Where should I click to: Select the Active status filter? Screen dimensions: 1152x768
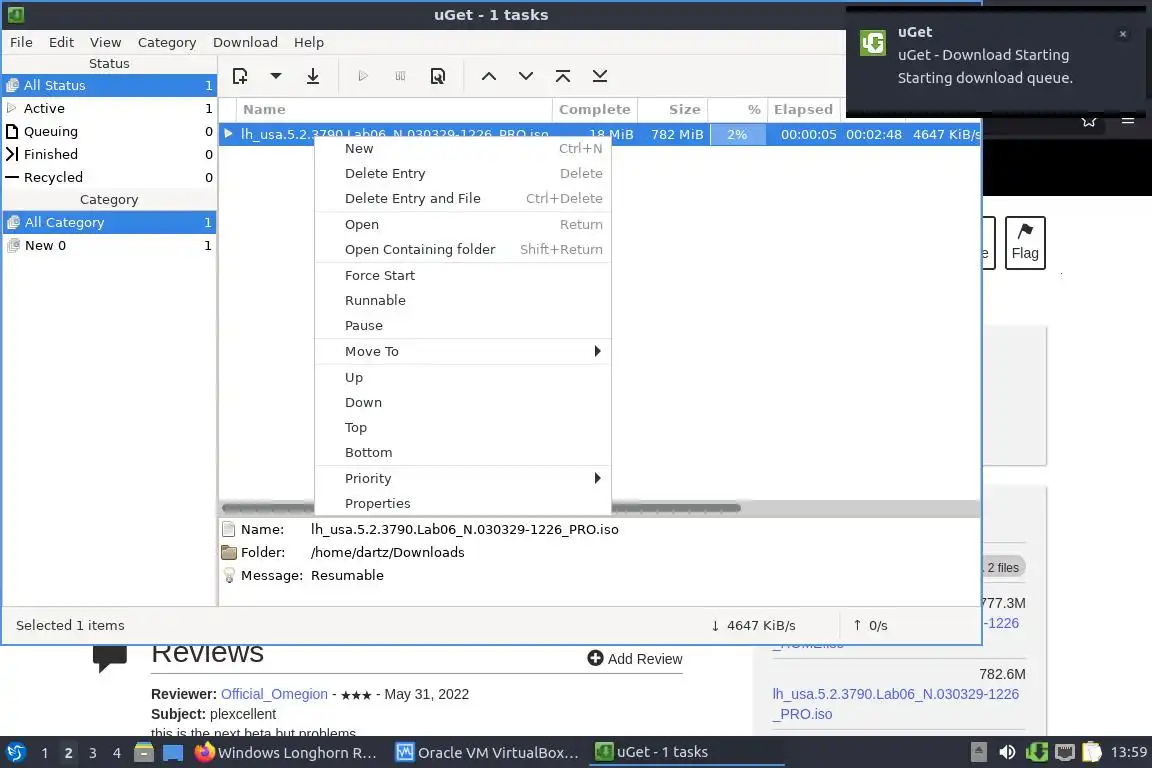(109, 108)
